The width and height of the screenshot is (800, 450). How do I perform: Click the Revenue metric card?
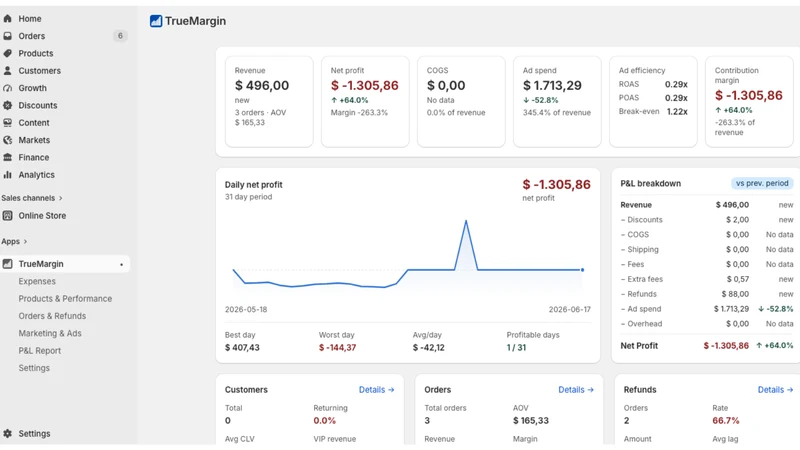tap(269, 102)
